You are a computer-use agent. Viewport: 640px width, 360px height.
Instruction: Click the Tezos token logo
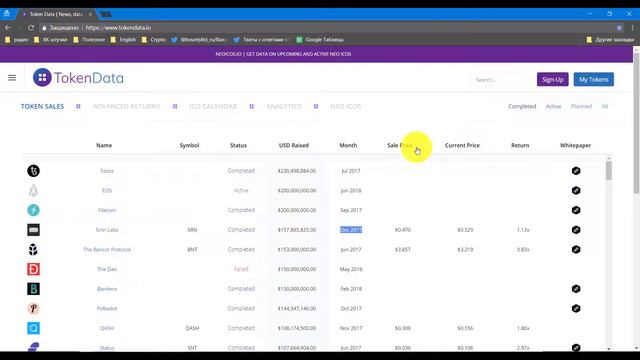[33, 171]
